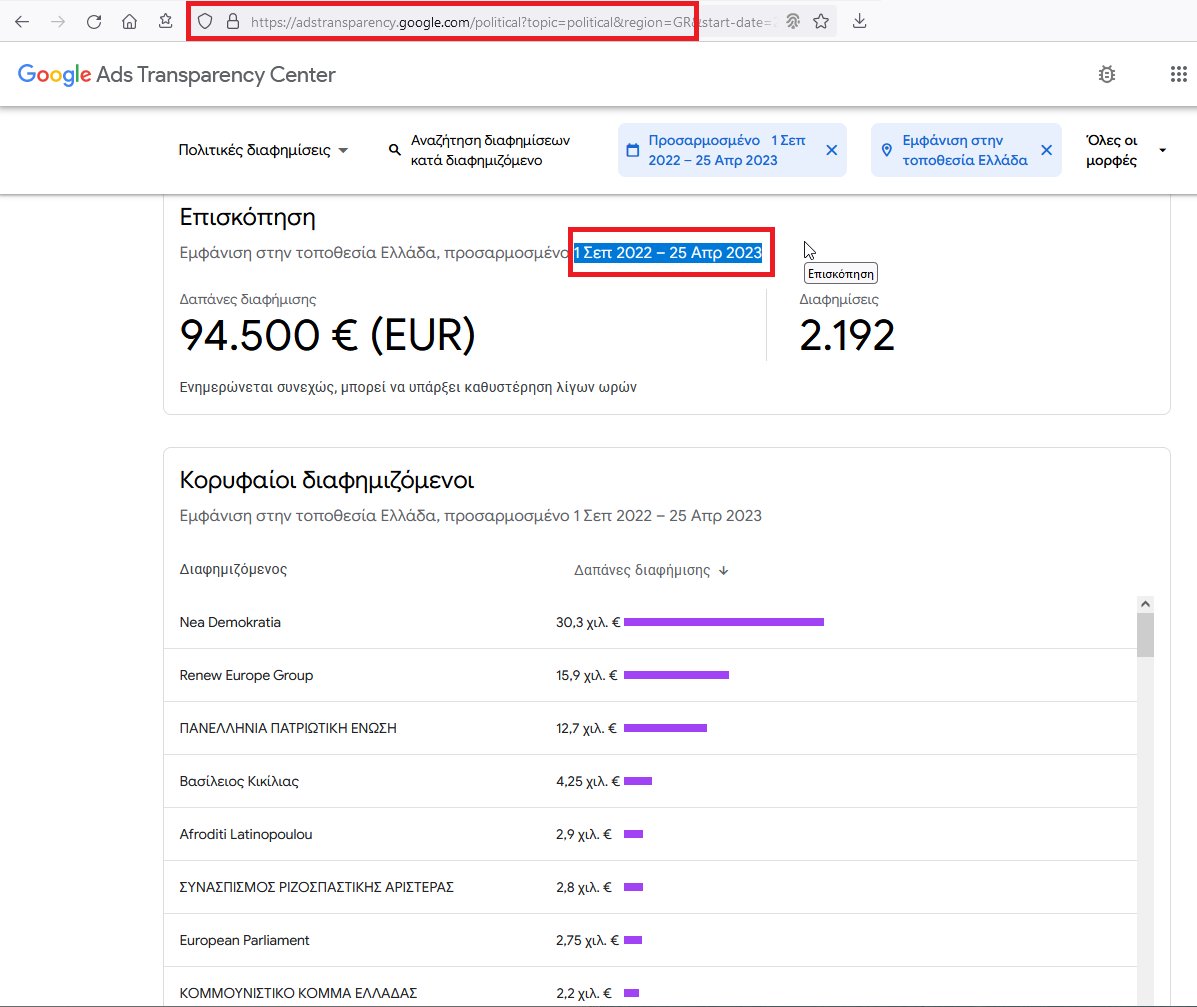Click the location pin icon

click(886, 150)
